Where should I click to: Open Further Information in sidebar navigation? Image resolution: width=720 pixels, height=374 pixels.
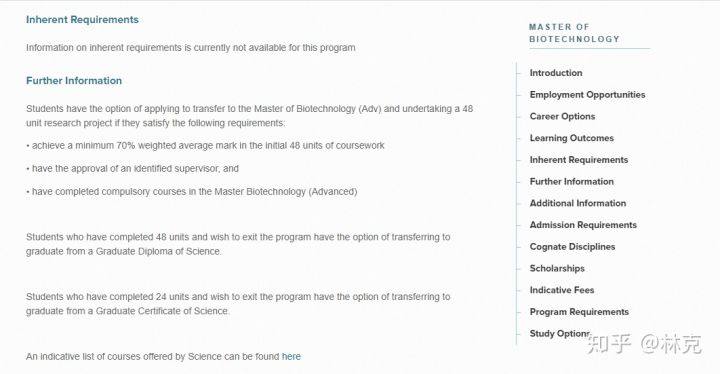pos(571,181)
